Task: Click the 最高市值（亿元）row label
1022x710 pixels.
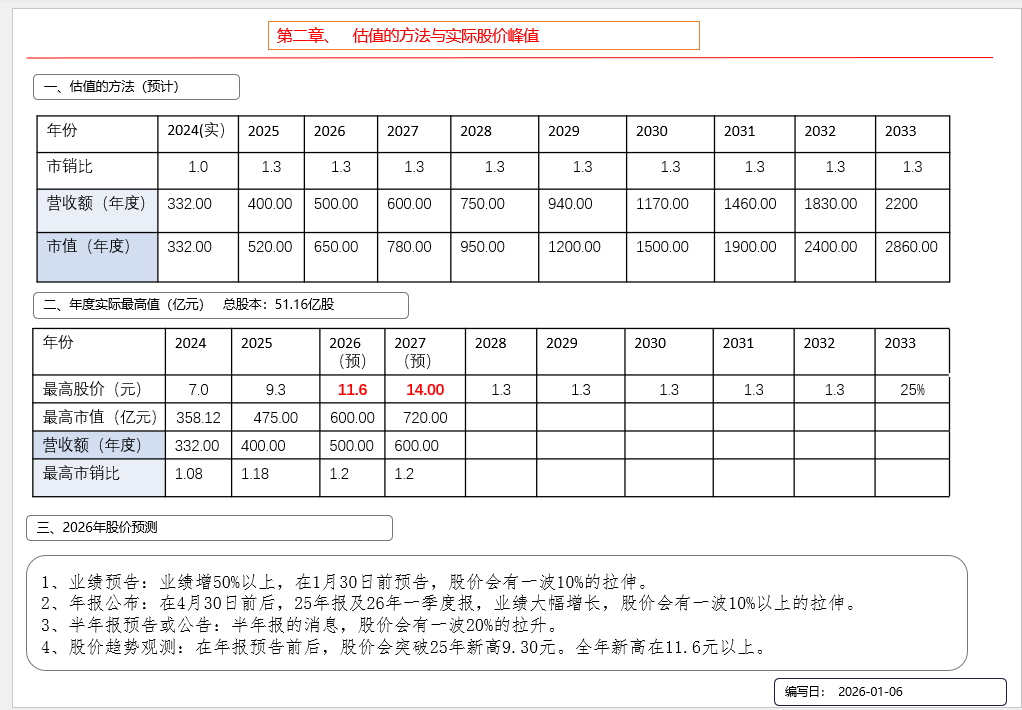Action: click(x=99, y=417)
